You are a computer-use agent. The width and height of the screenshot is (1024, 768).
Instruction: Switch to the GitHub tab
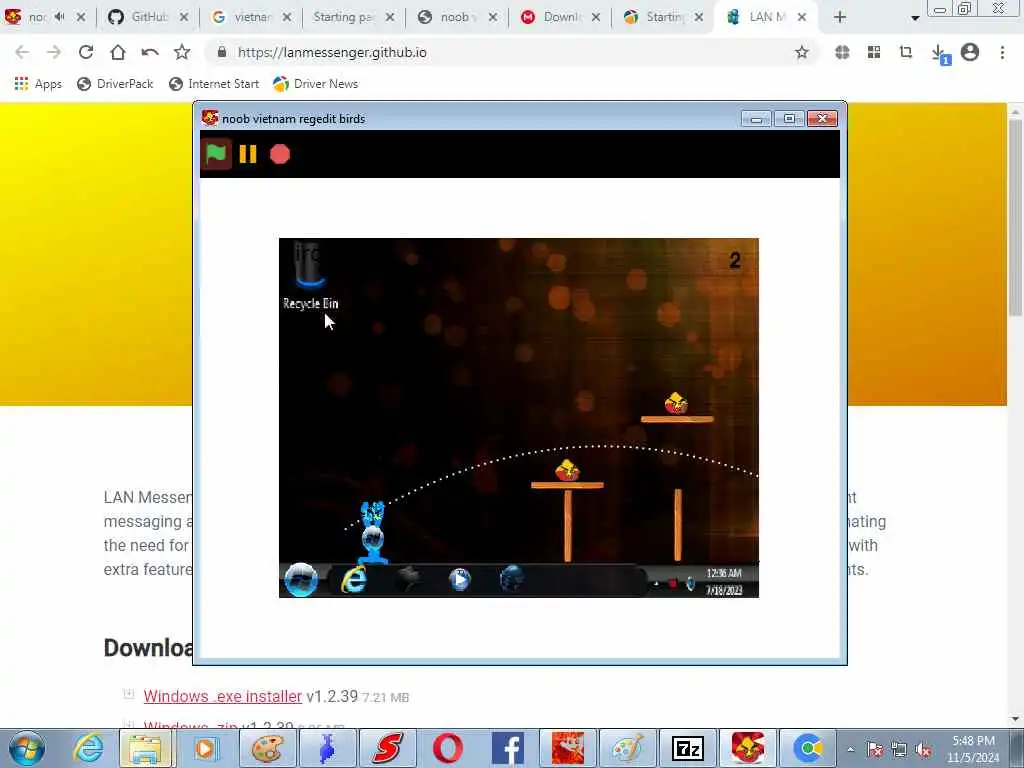(x=148, y=17)
